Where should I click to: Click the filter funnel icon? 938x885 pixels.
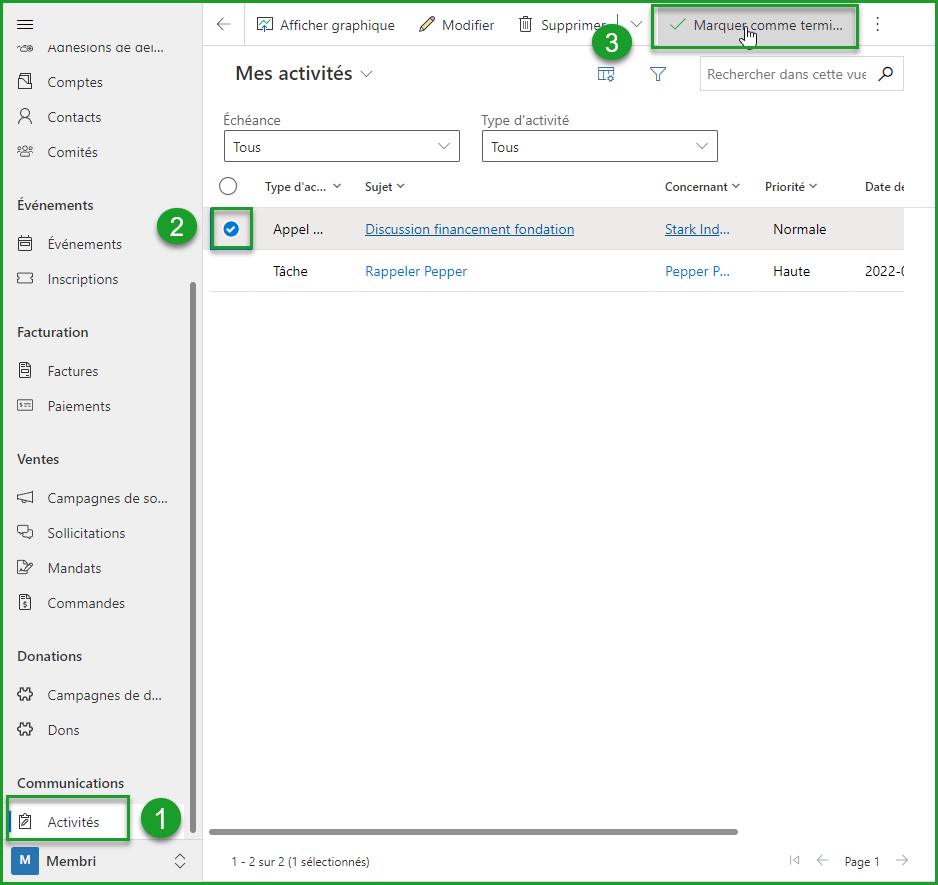(x=658, y=74)
